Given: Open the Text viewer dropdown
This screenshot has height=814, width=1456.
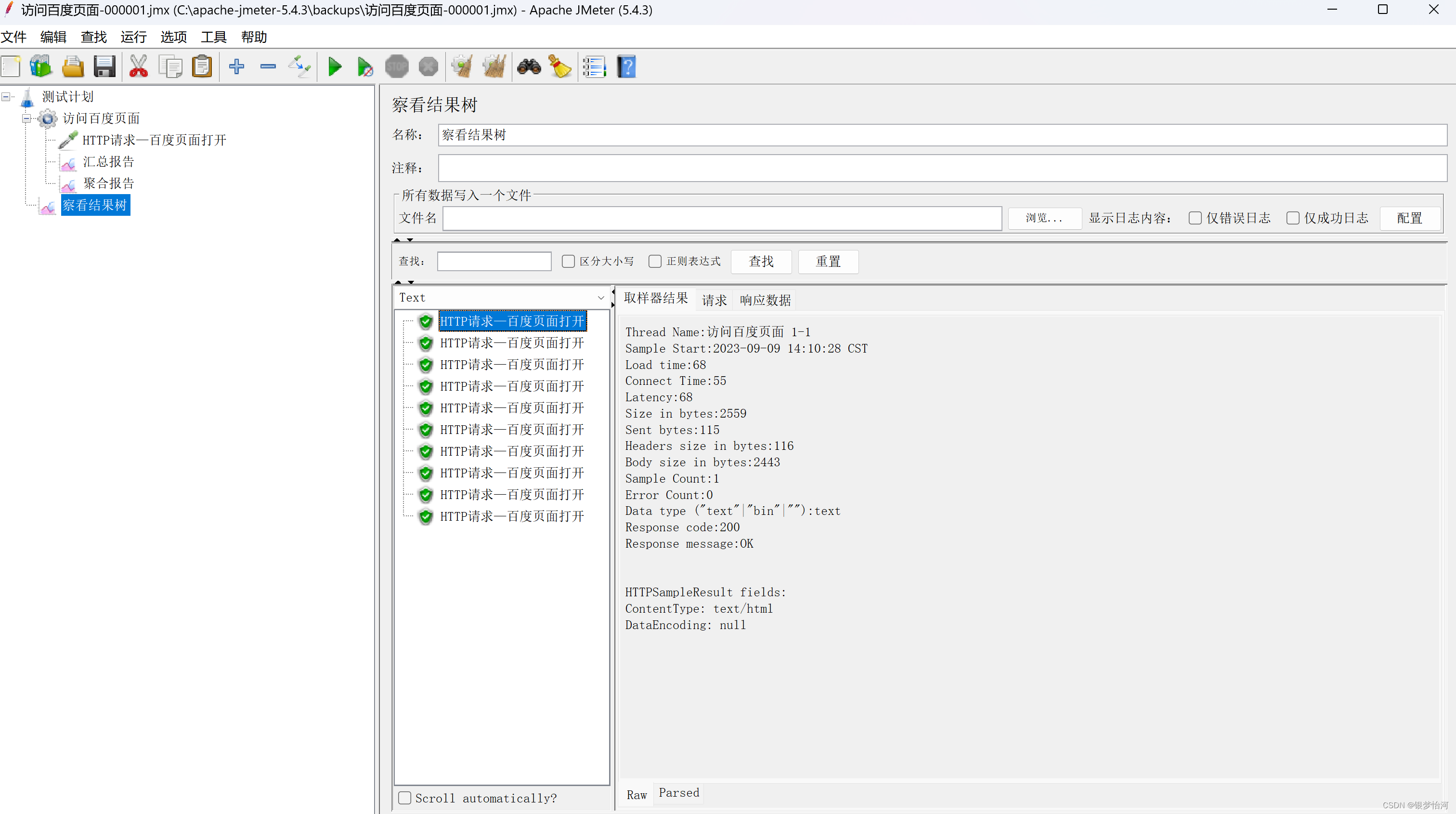Looking at the screenshot, I should coord(600,297).
